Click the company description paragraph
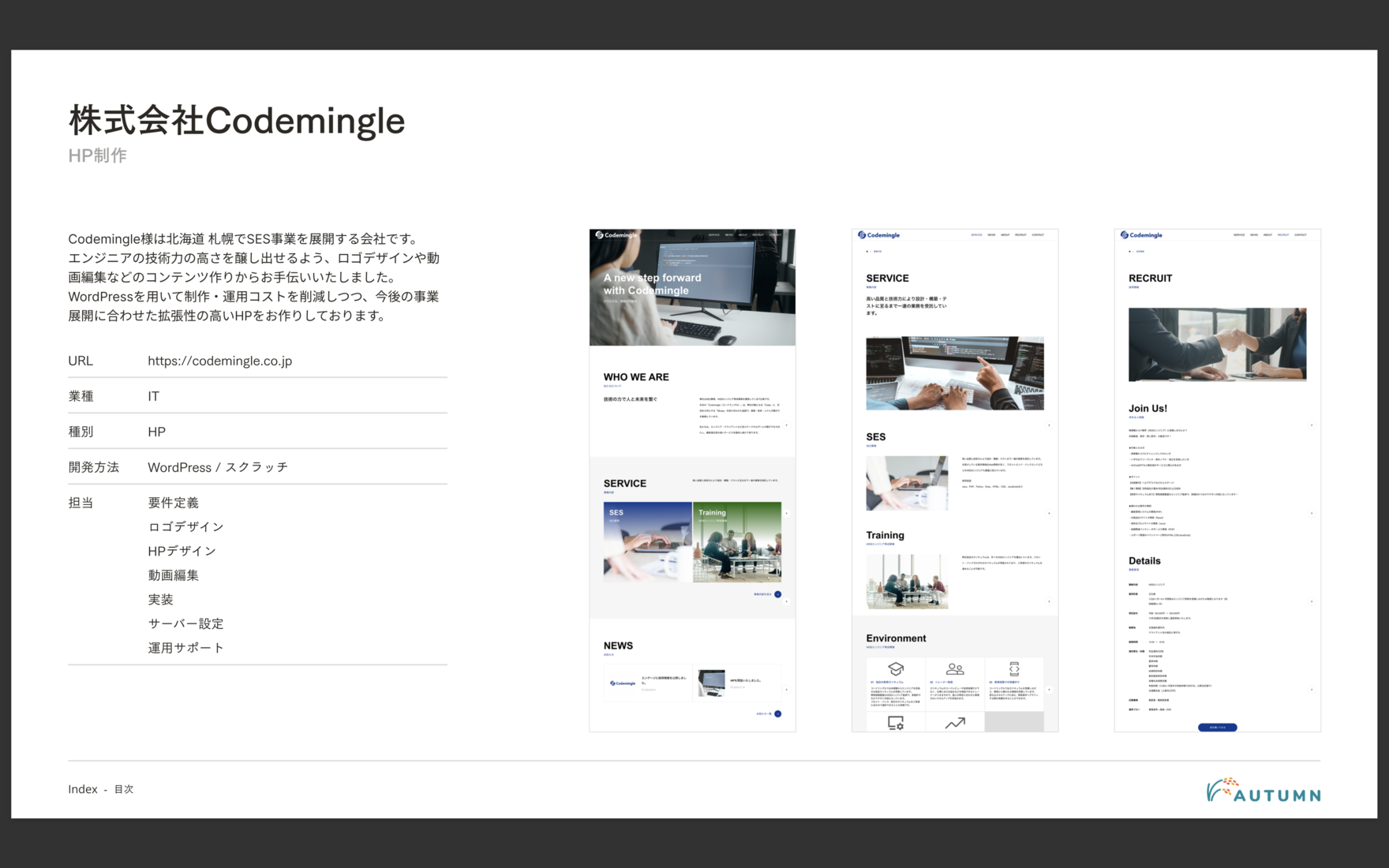1389x868 pixels. (x=253, y=277)
